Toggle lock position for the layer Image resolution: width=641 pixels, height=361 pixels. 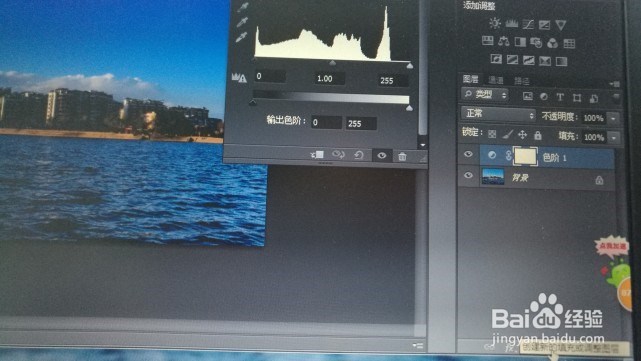pos(522,135)
